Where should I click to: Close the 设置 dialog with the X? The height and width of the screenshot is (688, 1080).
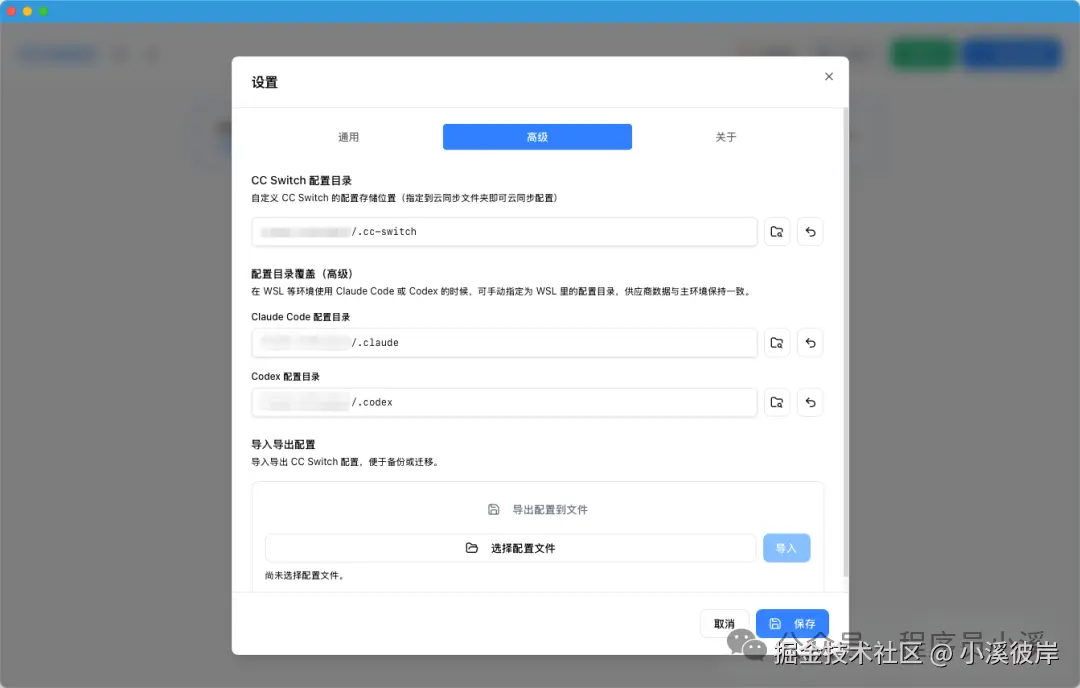click(828, 76)
